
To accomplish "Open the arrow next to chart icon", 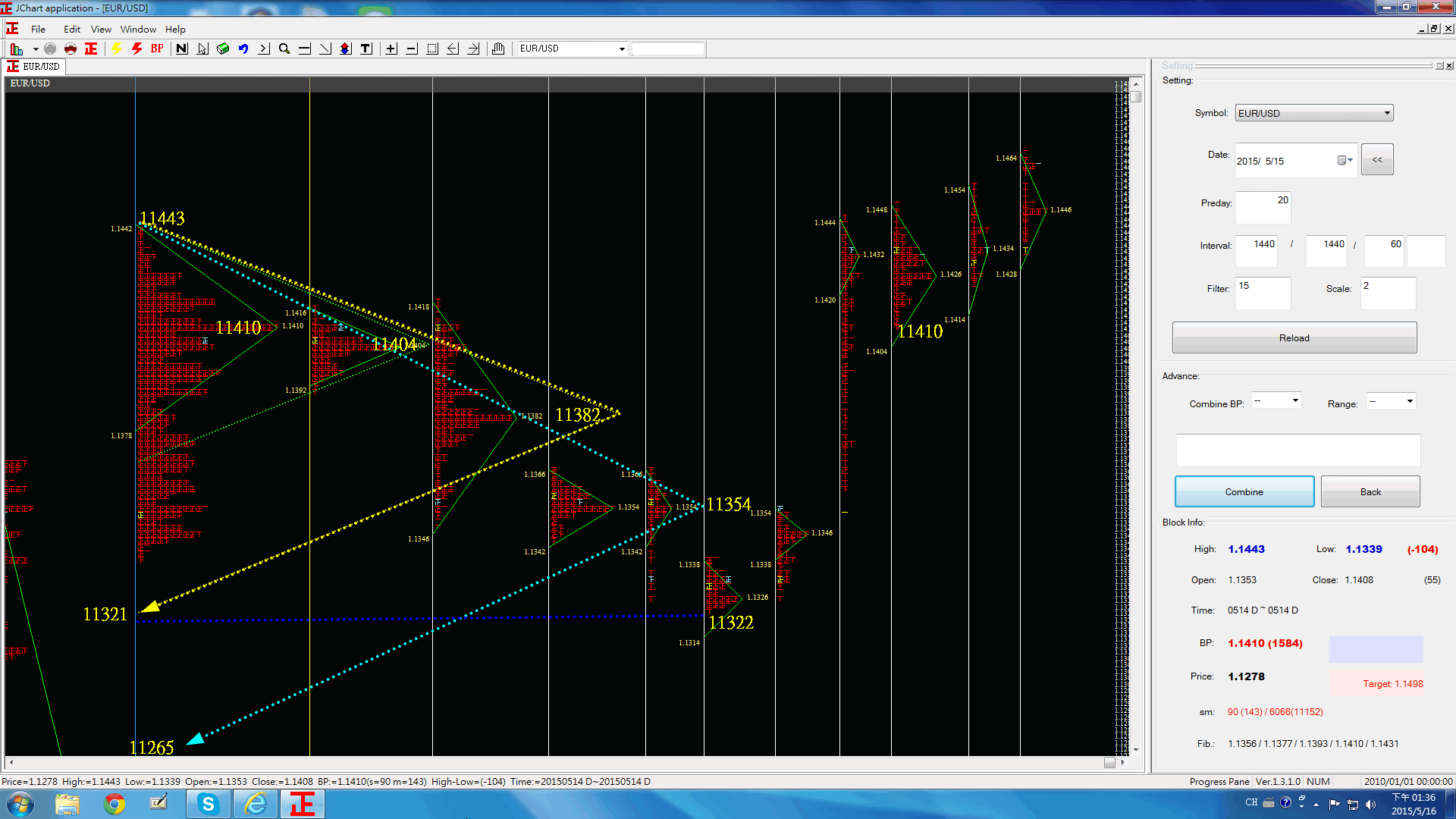I will pyautogui.click(x=36, y=49).
